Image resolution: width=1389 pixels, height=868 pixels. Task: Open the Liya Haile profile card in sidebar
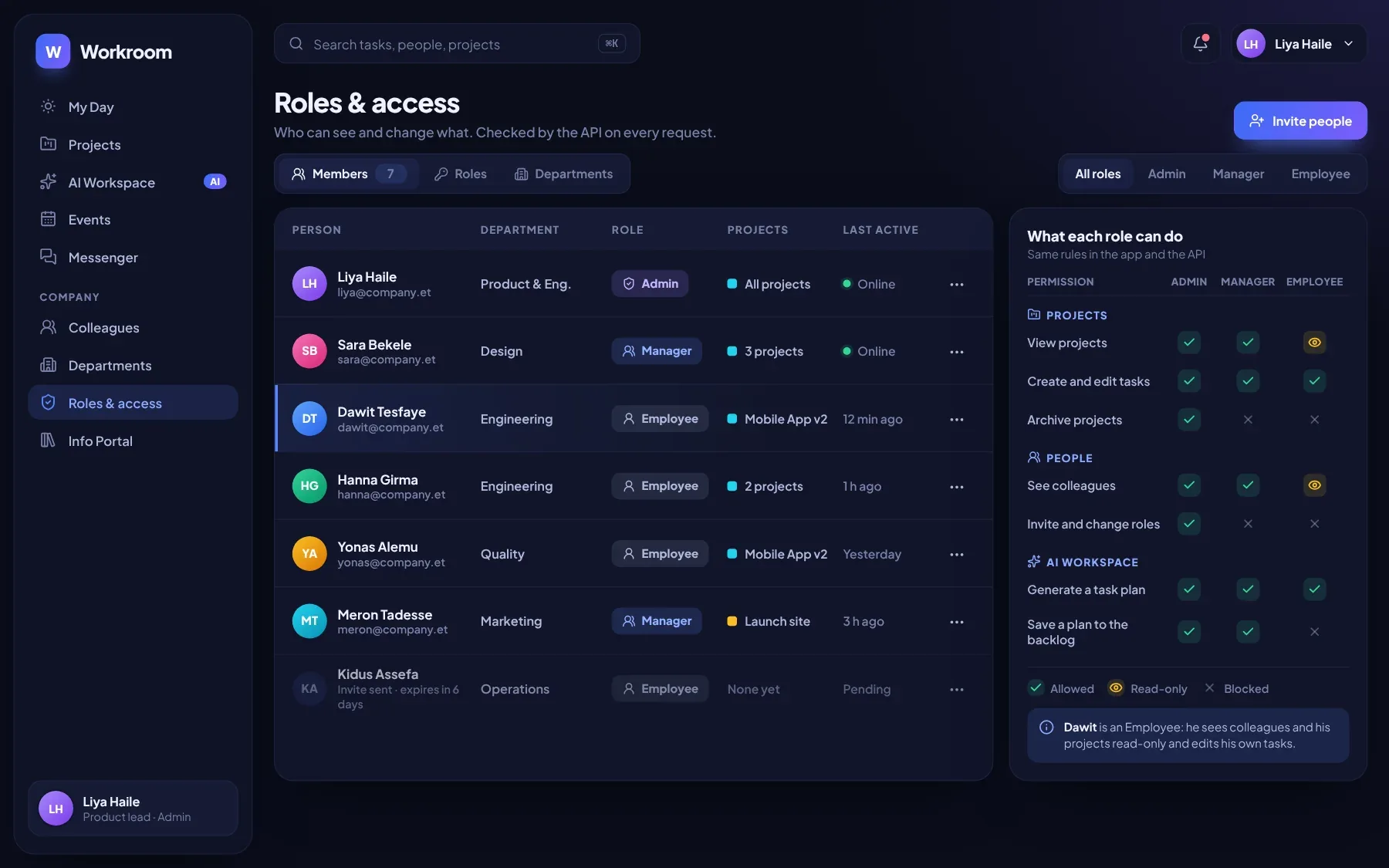click(x=133, y=809)
